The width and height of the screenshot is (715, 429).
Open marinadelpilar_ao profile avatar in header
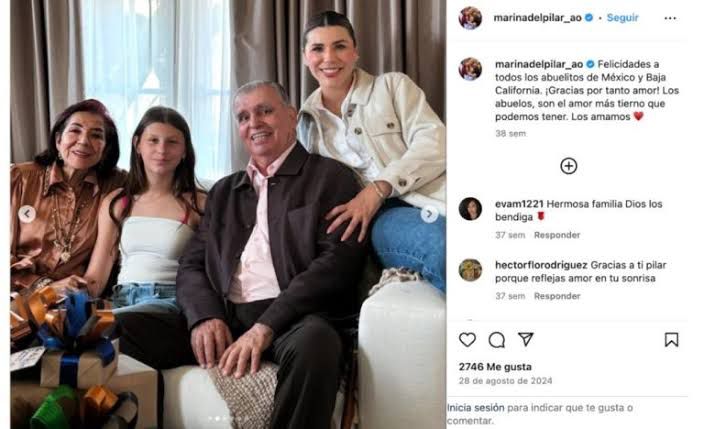click(470, 18)
